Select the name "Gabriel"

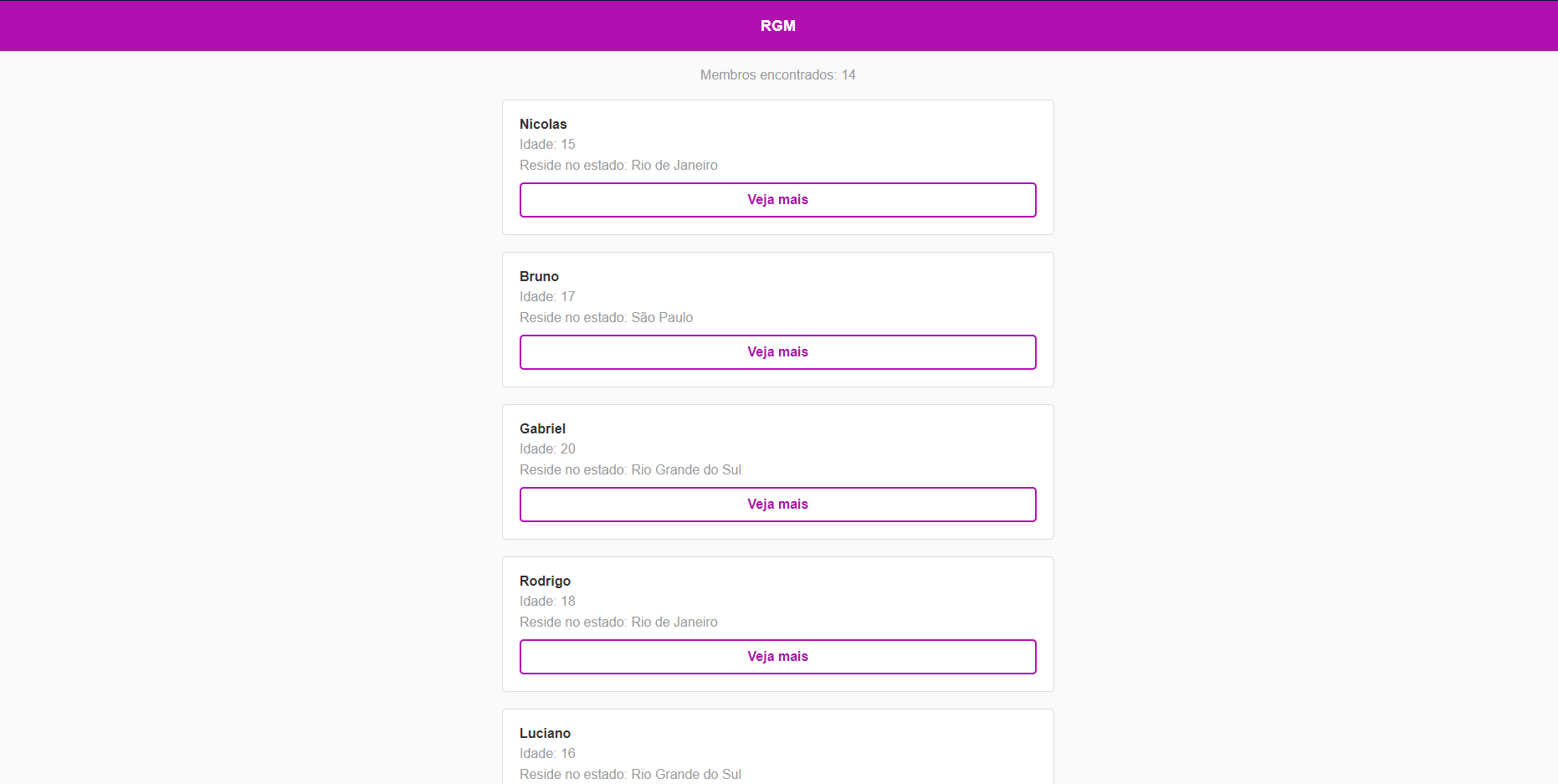click(x=542, y=428)
